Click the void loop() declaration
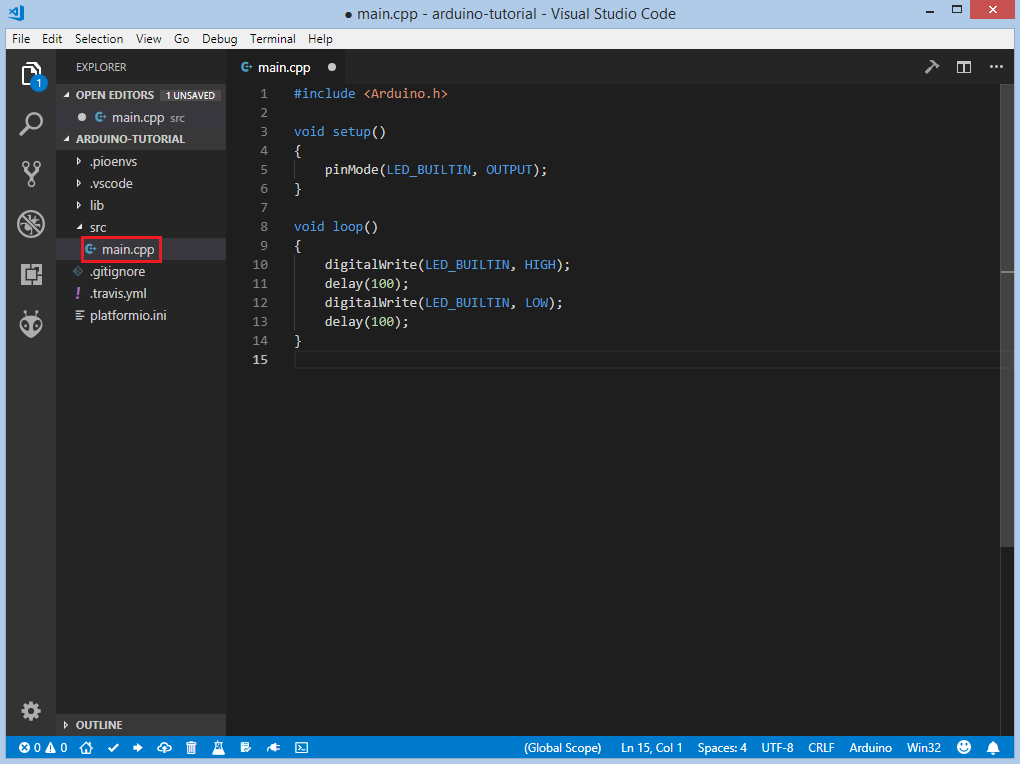 tap(336, 226)
